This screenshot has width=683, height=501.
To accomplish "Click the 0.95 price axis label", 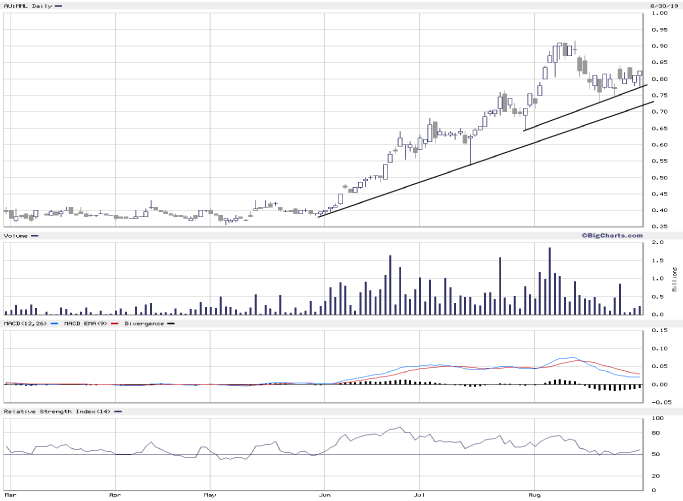I will tap(659, 29).
